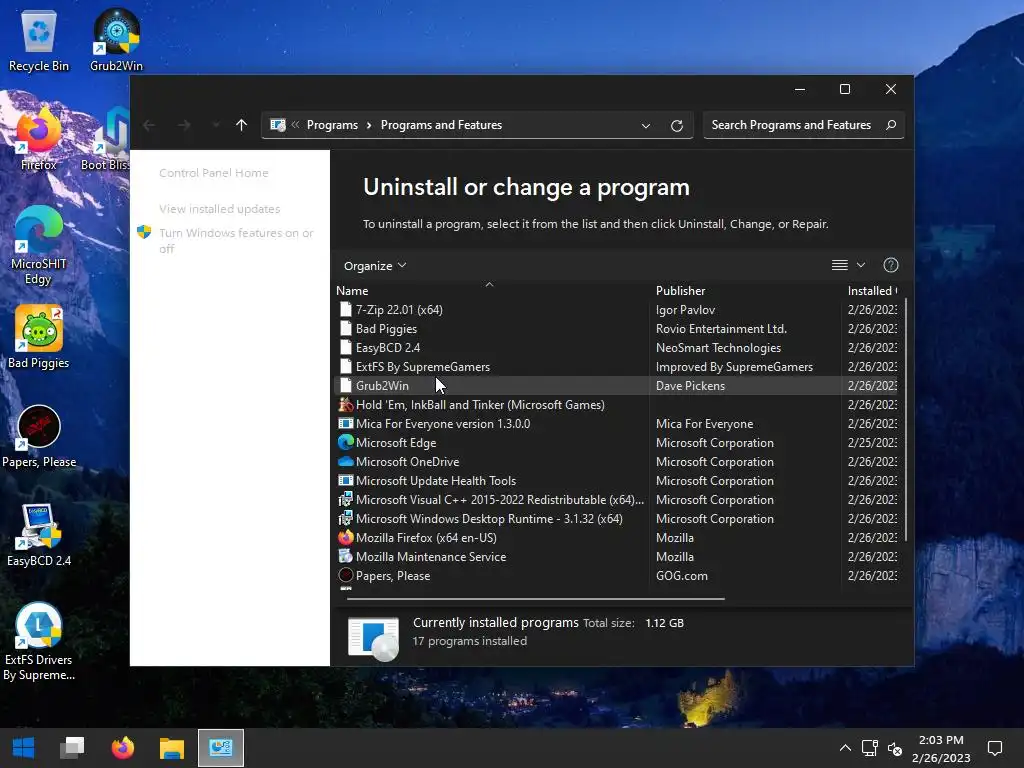Open the Organize dropdown menu

coord(375,266)
